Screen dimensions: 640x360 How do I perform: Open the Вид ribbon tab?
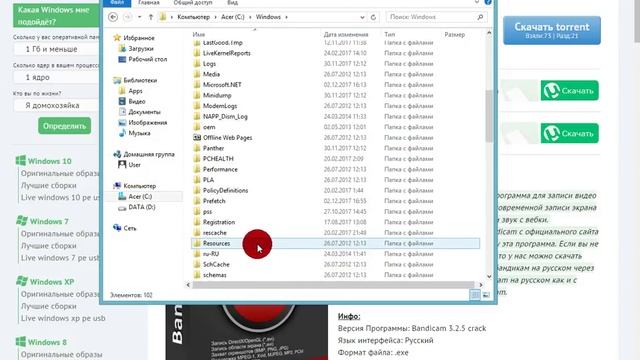232,3
